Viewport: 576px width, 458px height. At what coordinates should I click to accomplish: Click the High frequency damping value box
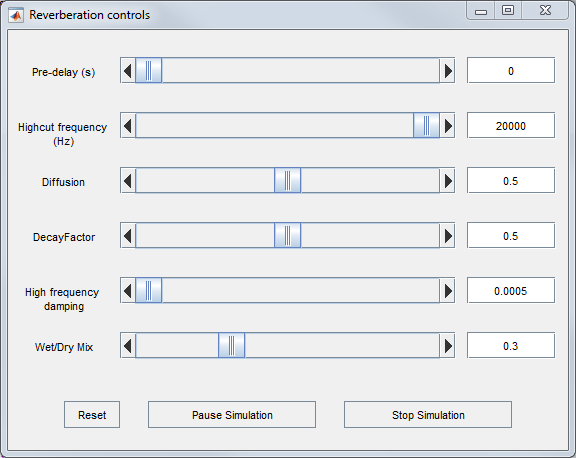coord(511,291)
